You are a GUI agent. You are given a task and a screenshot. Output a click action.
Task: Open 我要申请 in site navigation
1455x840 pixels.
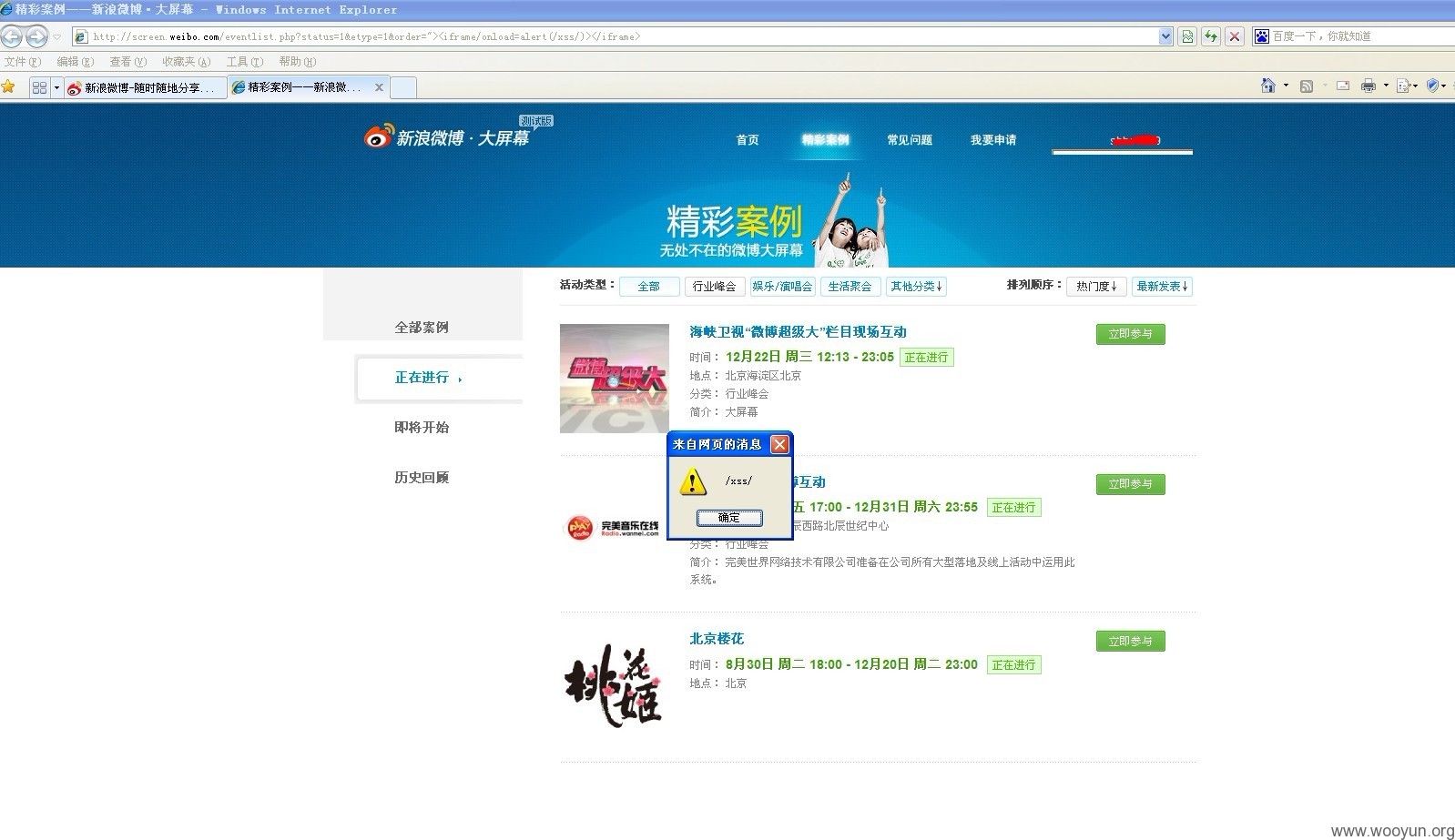pos(993,140)
